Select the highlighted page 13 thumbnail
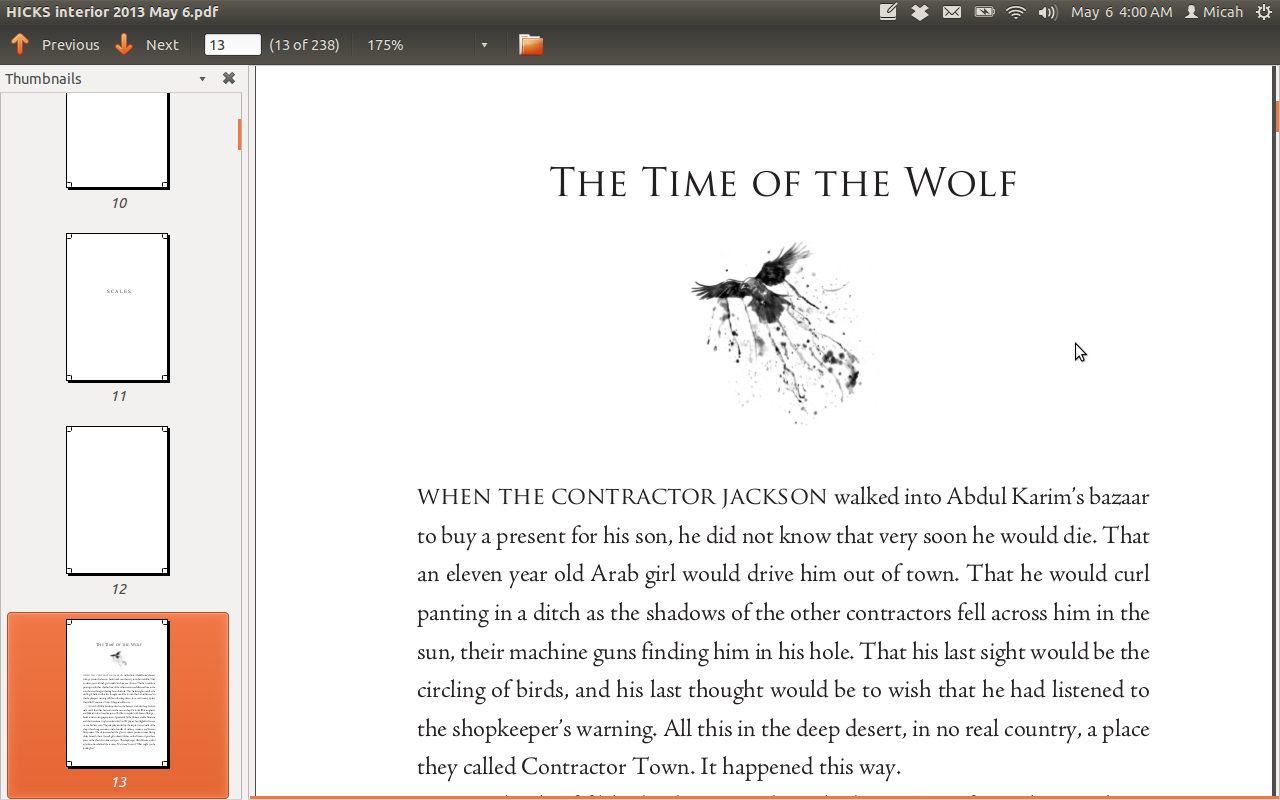1280x800 pixels. [118, 694]
